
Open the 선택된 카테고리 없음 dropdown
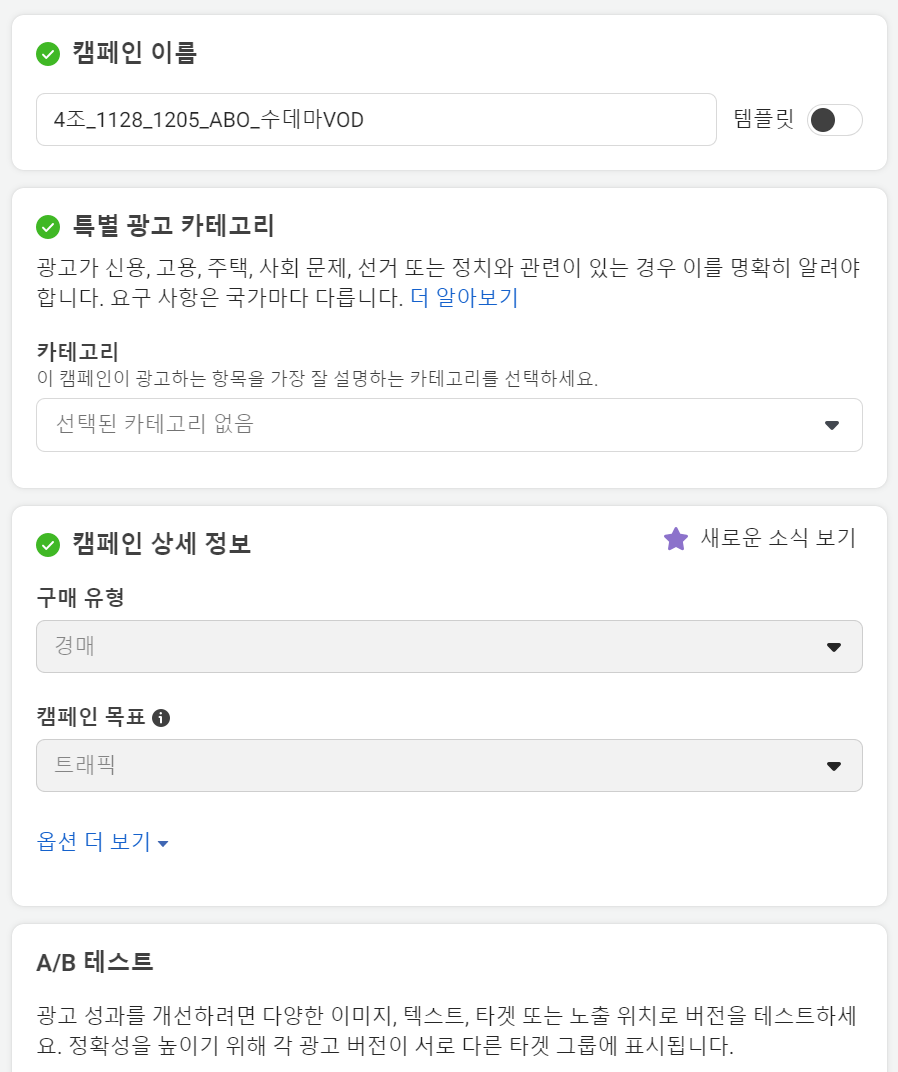click(449, 425)
